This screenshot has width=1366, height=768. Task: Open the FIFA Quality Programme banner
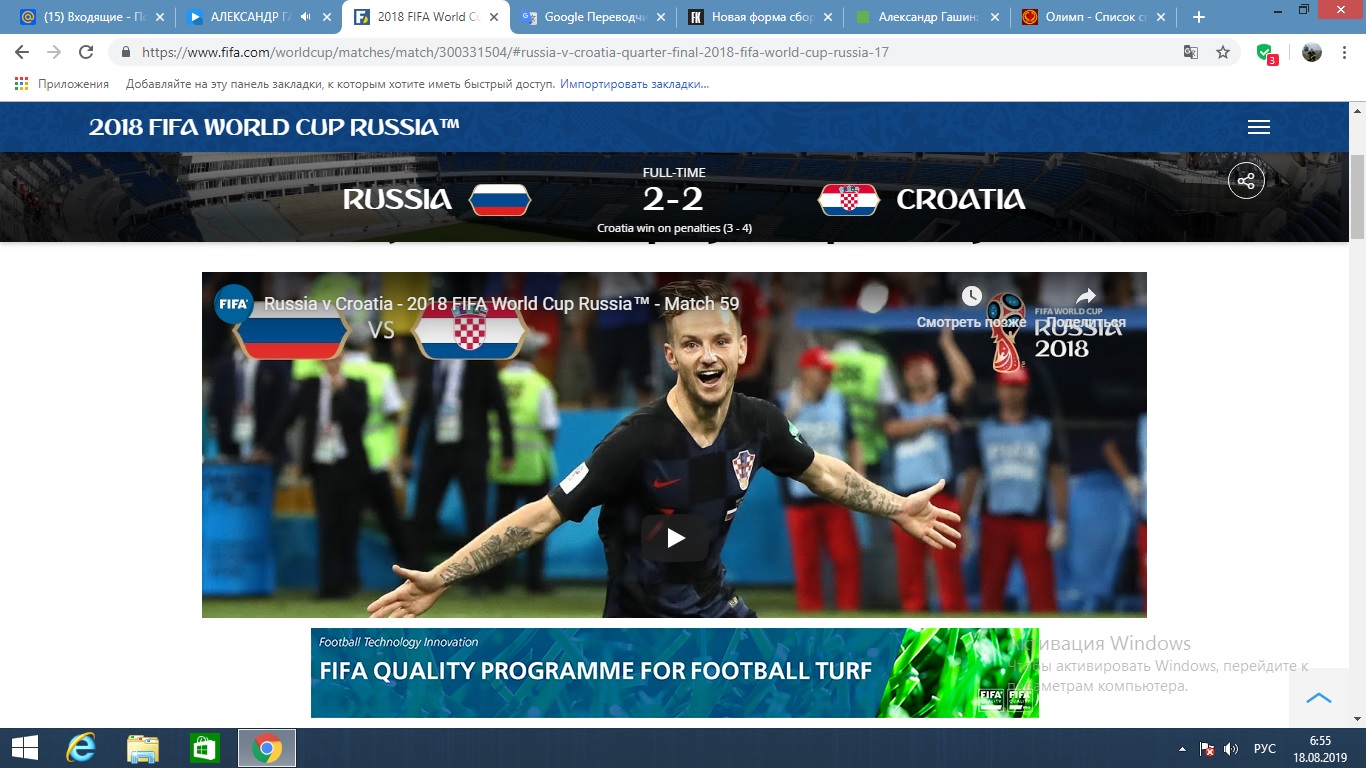(675, 673)
